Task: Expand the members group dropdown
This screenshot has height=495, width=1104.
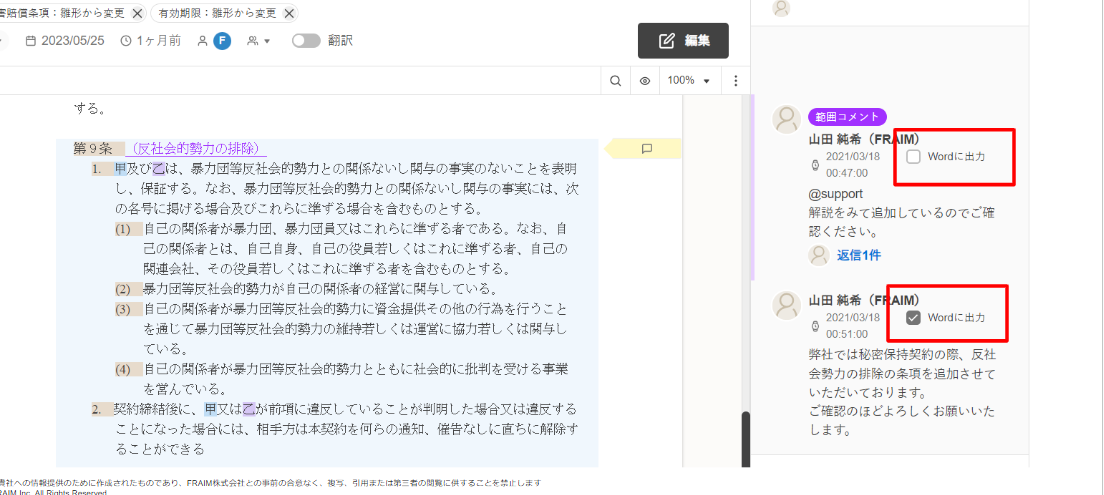Action: [259, 41]
